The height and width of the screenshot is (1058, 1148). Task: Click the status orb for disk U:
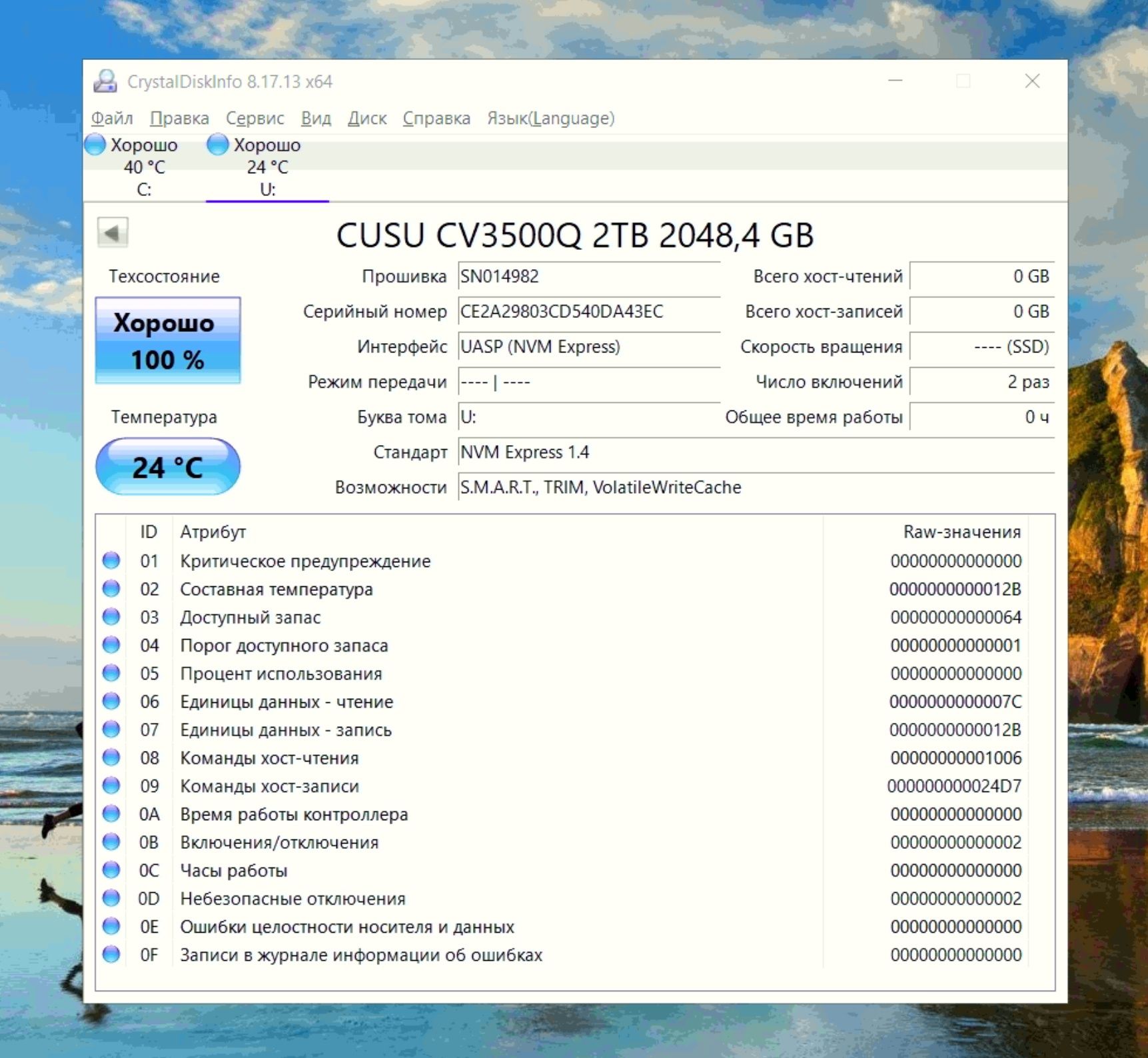[218, 145]
